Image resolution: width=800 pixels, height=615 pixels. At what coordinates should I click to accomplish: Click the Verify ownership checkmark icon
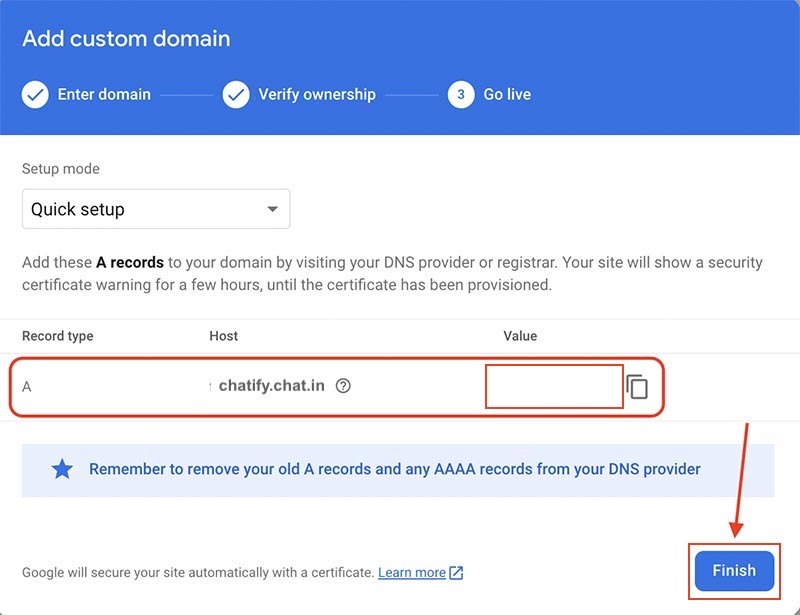(236, 95)
